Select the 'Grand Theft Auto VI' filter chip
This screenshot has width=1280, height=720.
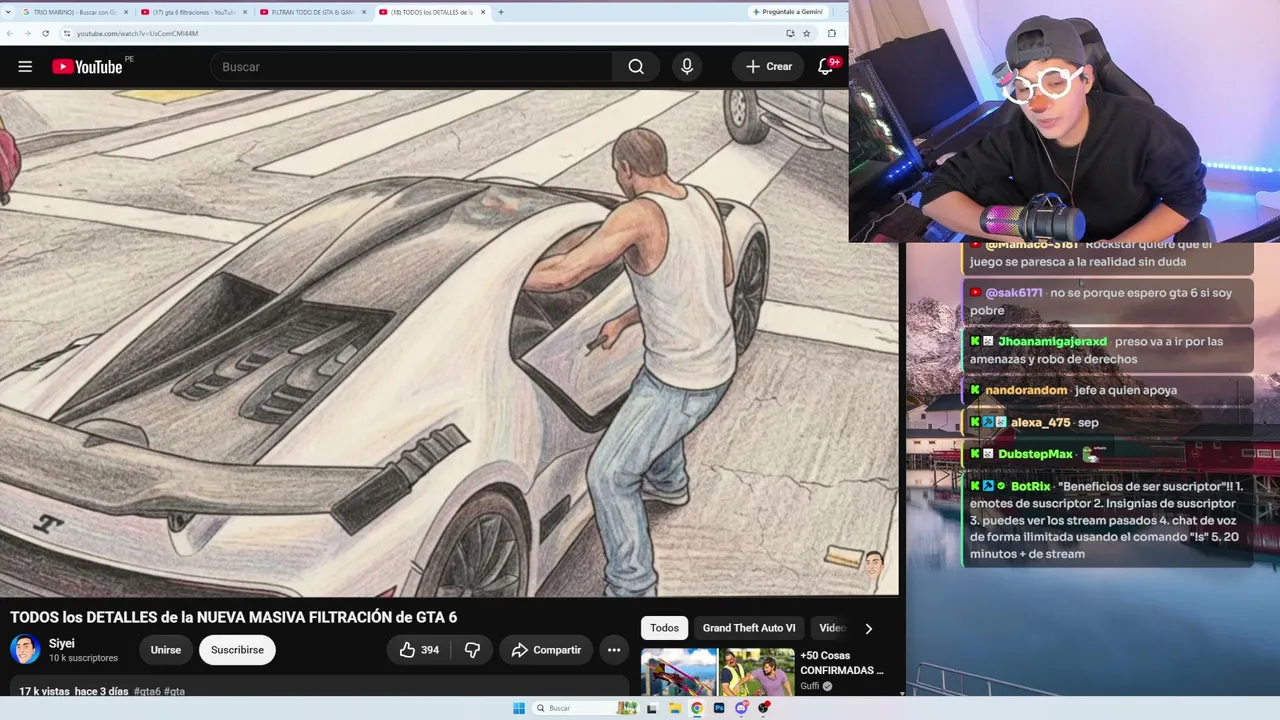749,628
